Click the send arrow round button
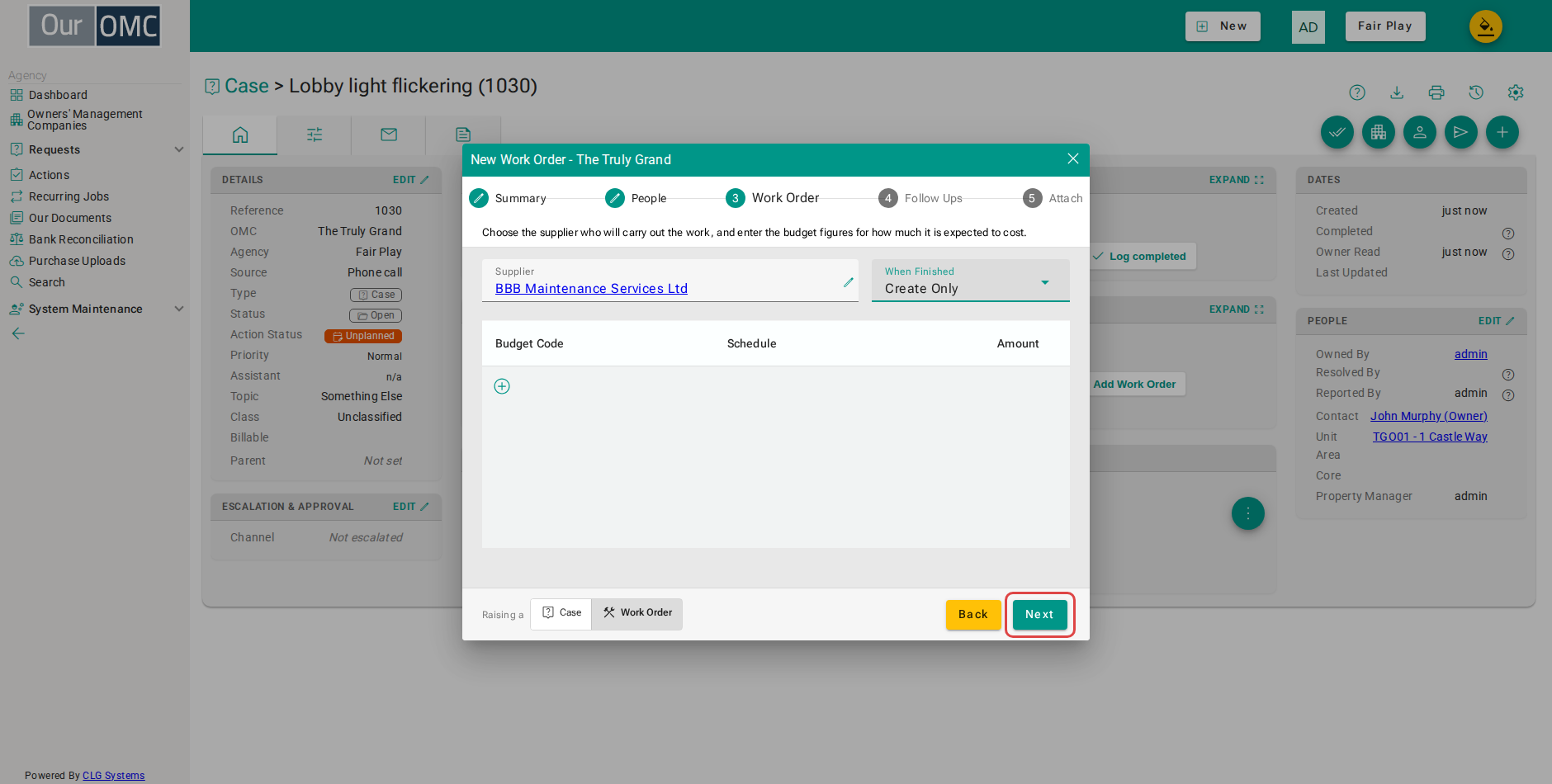Screen dimensions: 1552x784 point(1461,132)
